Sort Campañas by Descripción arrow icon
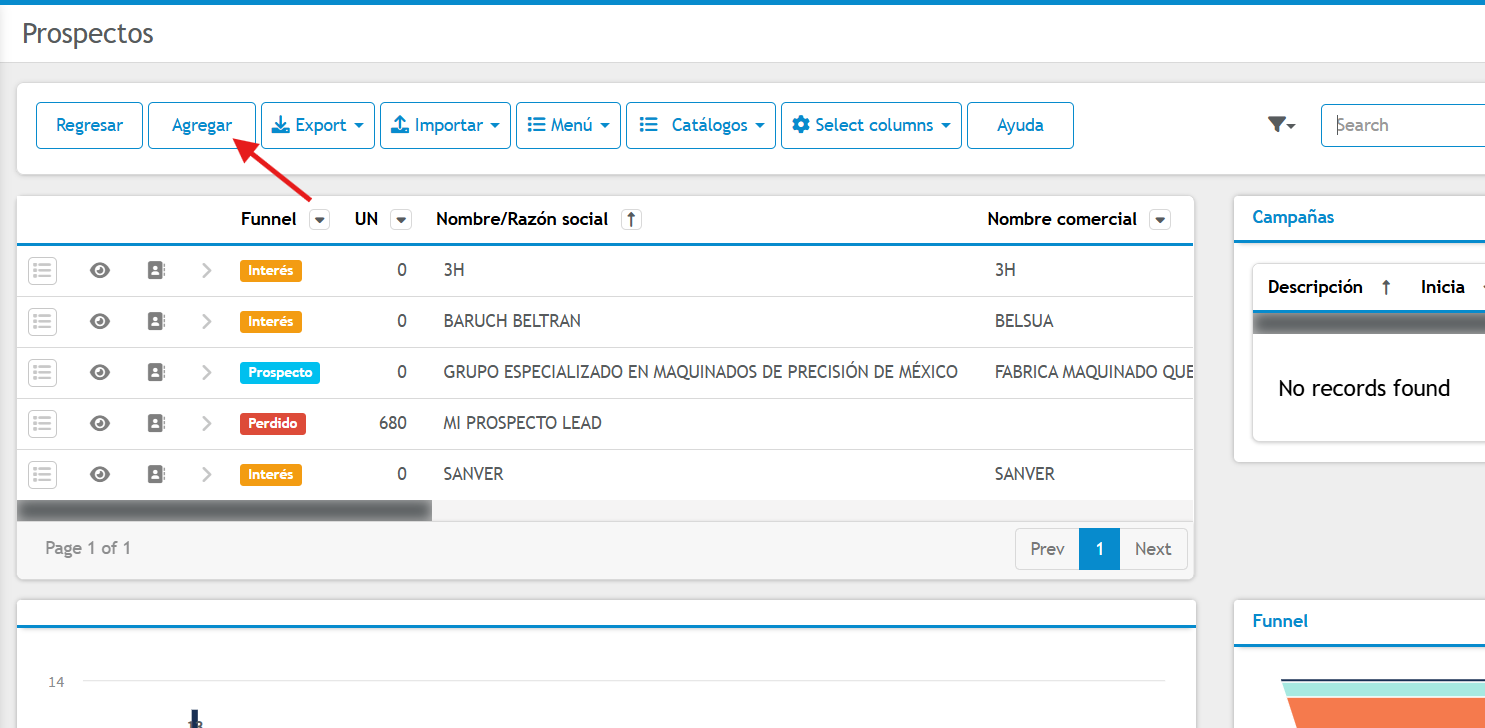Screen dimensions: 1485x728 [1386, 287]
